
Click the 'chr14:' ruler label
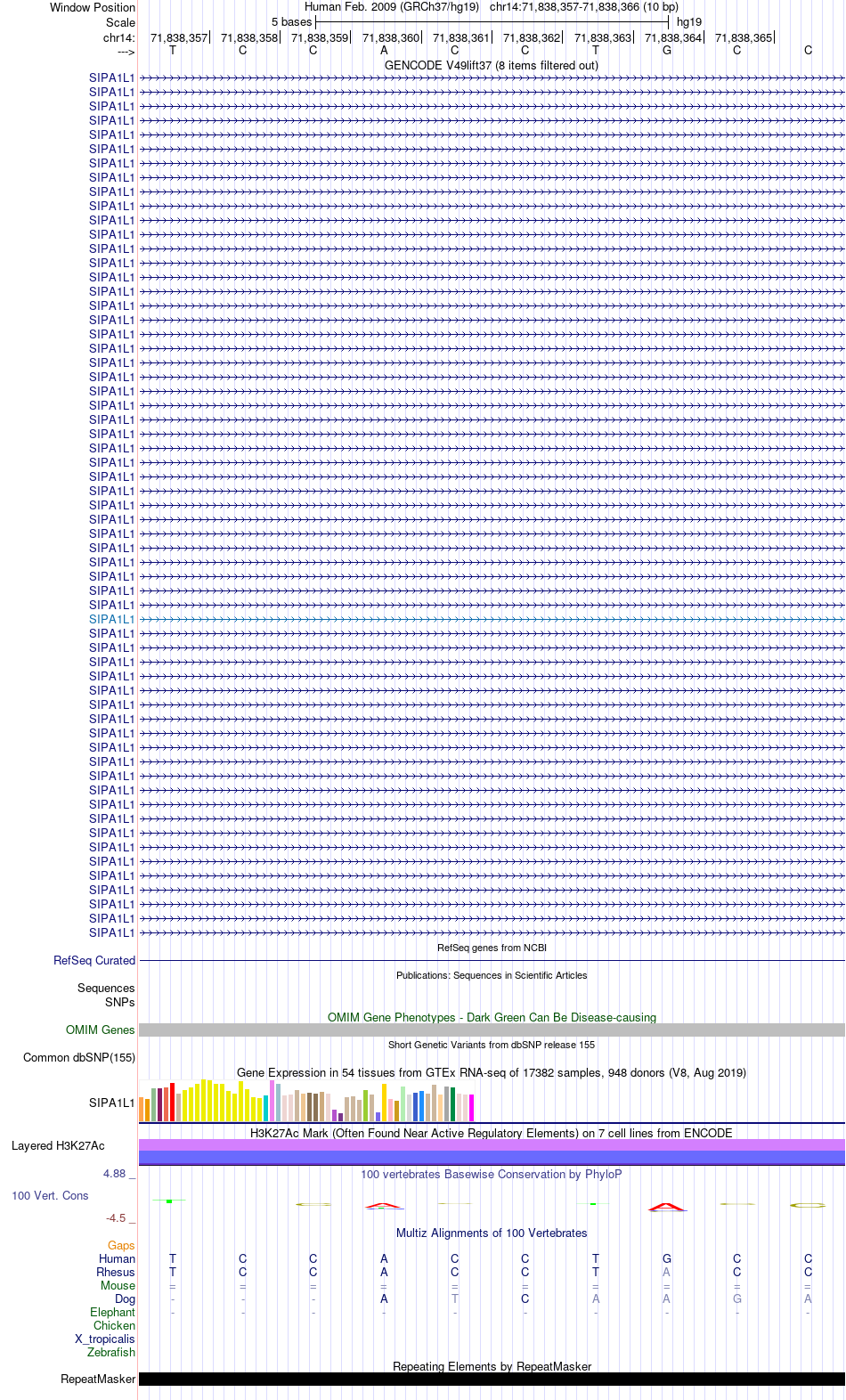[119, 37]
